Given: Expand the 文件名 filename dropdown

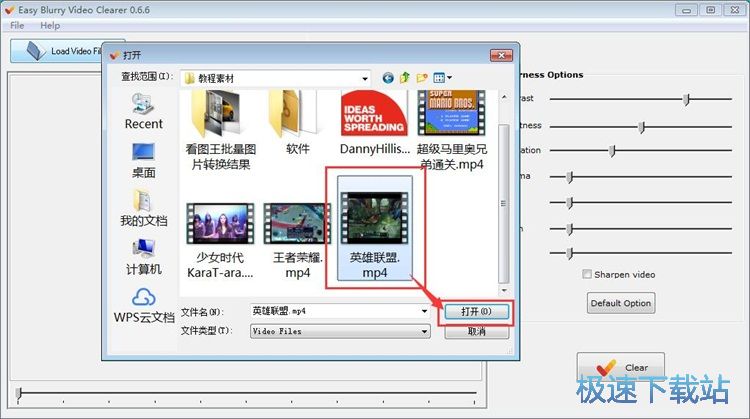Looking at the screenshot, I should [x=425, y=311].
